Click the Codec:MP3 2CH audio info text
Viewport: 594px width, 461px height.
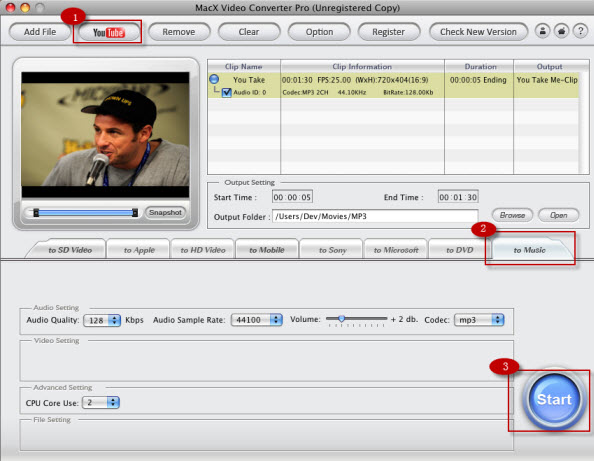[x=305, y=92]
